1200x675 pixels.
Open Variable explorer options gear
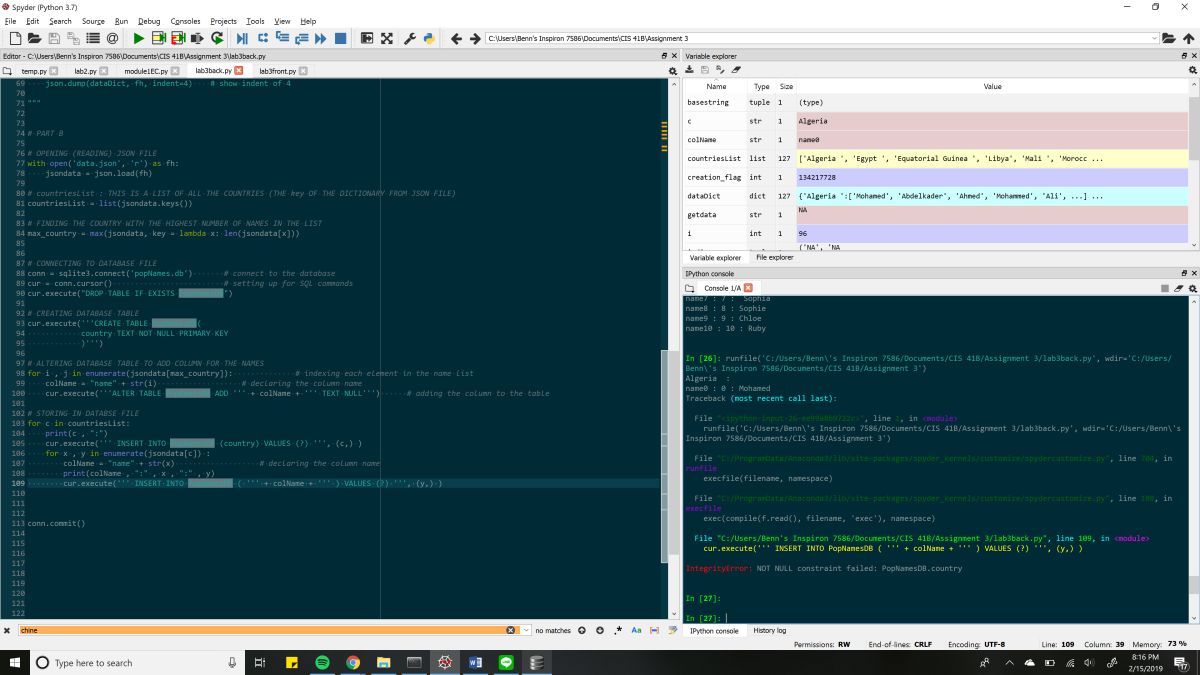coord(1192,70)
